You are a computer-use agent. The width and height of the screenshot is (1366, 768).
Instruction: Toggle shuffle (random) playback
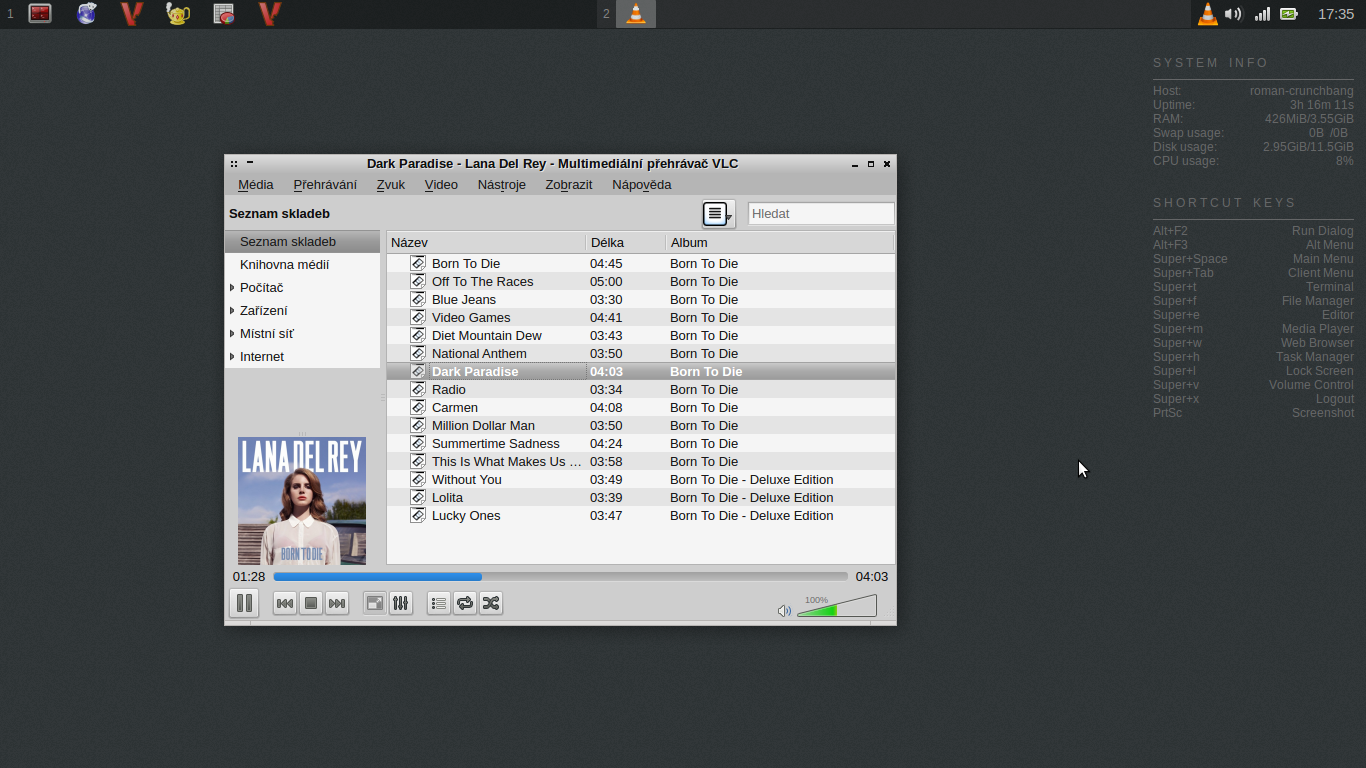click(491, 603)
